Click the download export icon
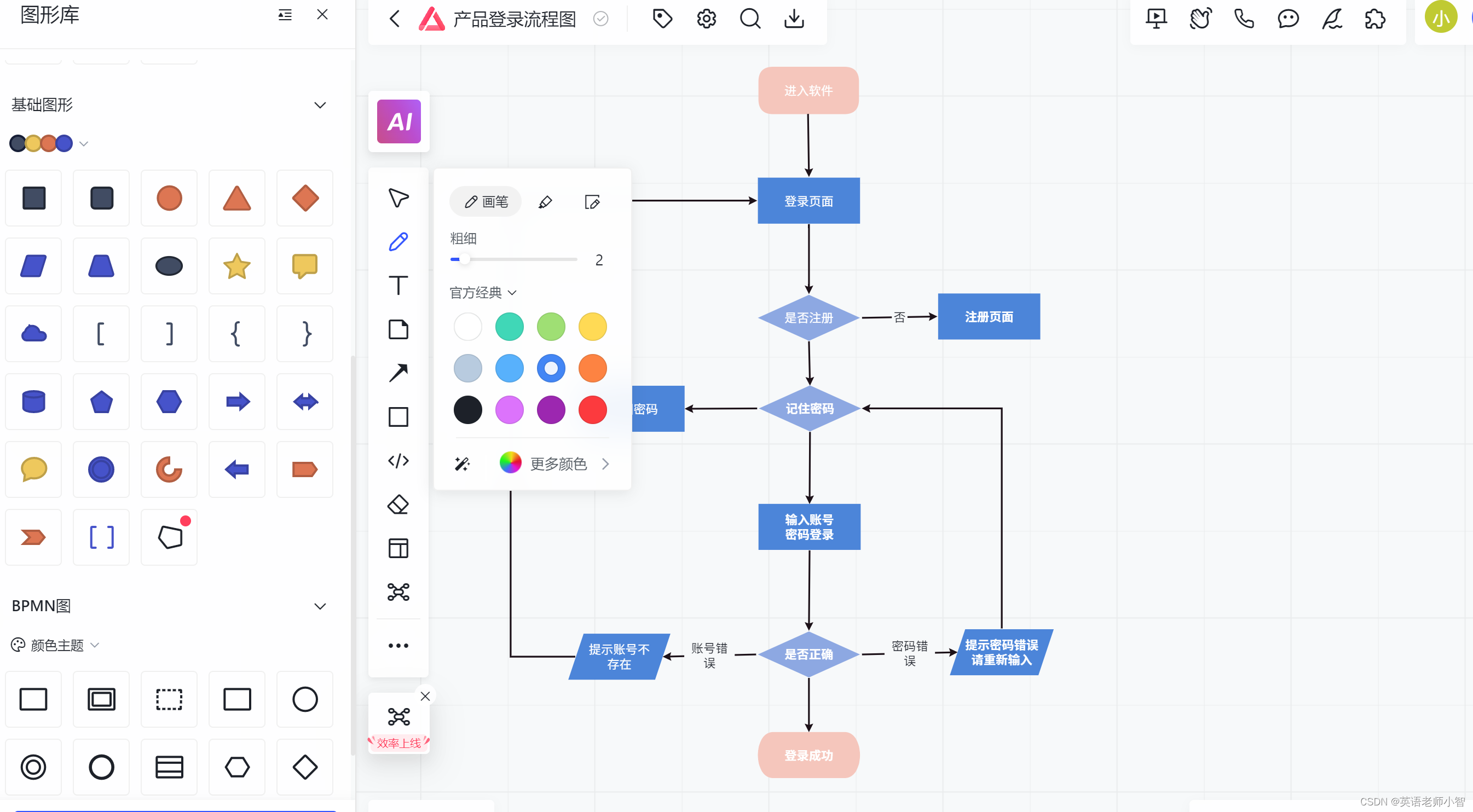The height and width of the screenshot is (812, 1473). (794, 19)
